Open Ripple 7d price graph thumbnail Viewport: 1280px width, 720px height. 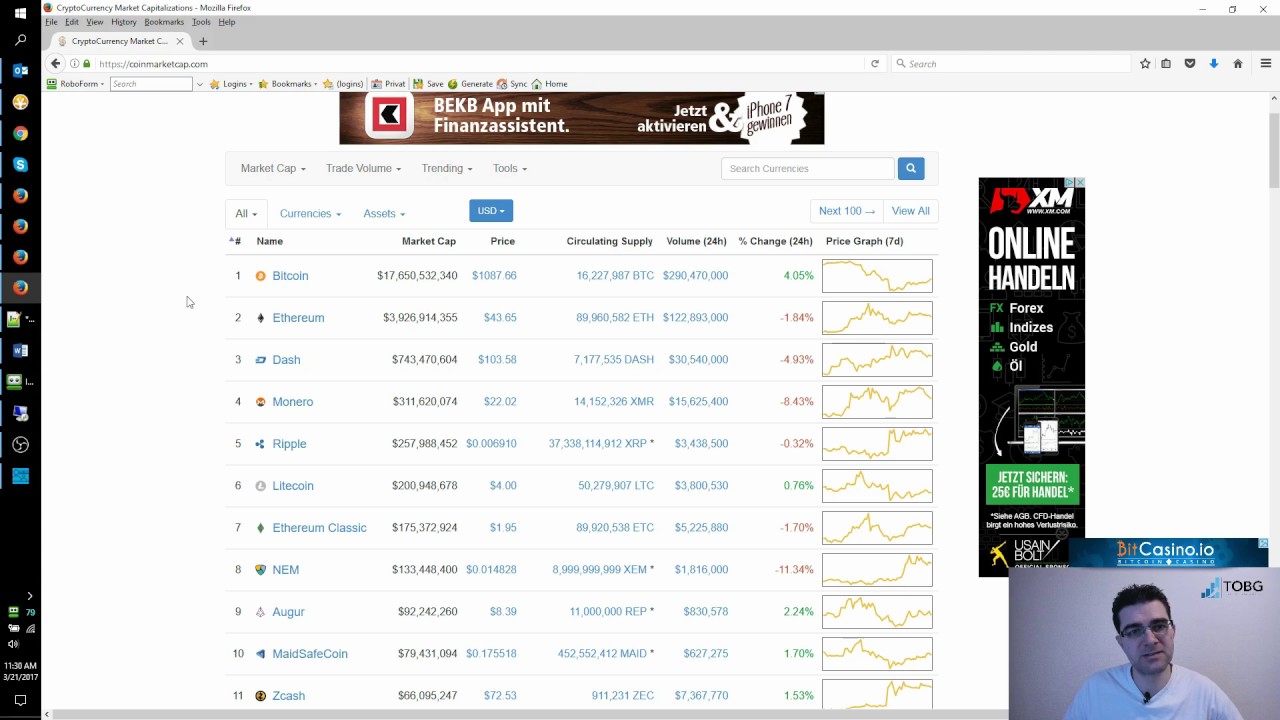click(877, 444)
